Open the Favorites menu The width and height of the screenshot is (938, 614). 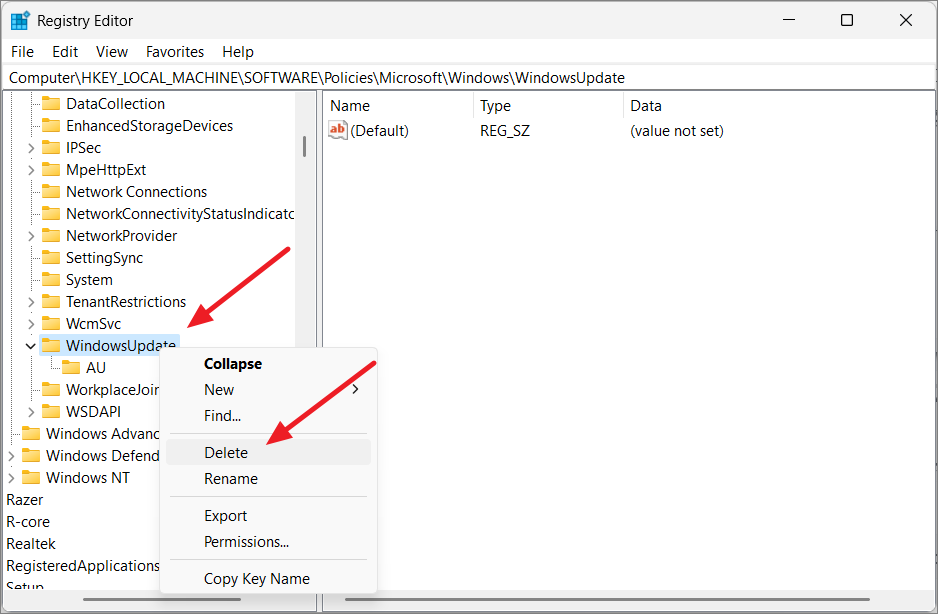pos(175,51)
